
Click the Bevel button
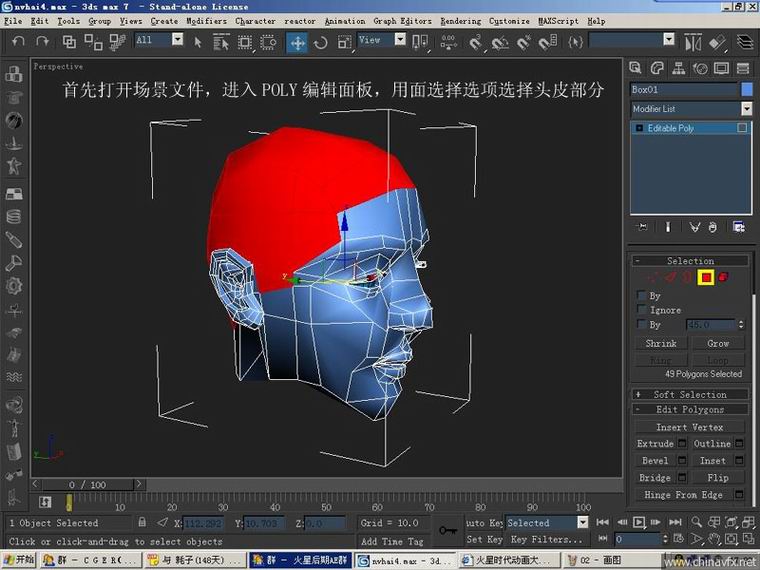pos(655,460)
